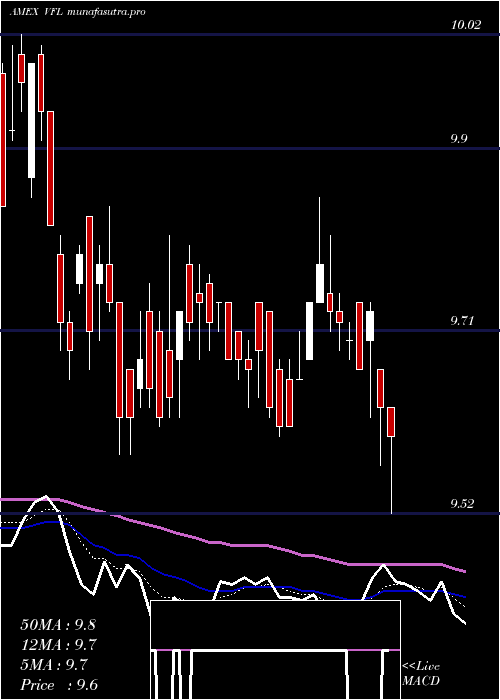Image resolution: width=500 pixels, height=700 pixels.
Task: Click inside the MACD inset chart box
Action: [x=275, y=650]
